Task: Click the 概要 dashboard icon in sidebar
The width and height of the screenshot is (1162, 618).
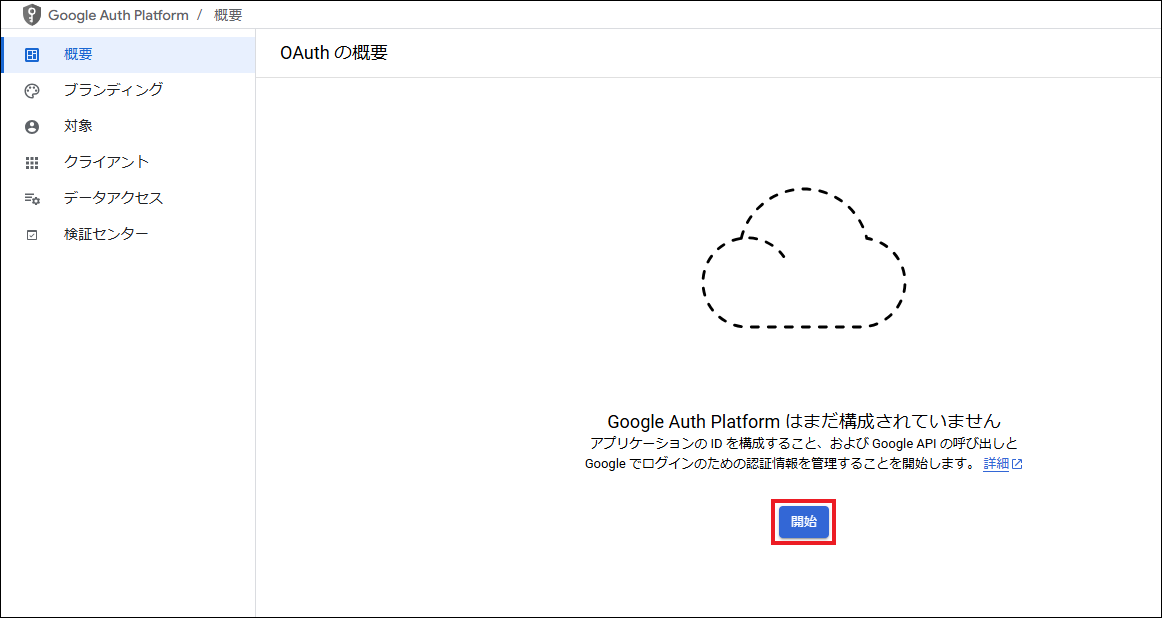Action: coord(32,55)
